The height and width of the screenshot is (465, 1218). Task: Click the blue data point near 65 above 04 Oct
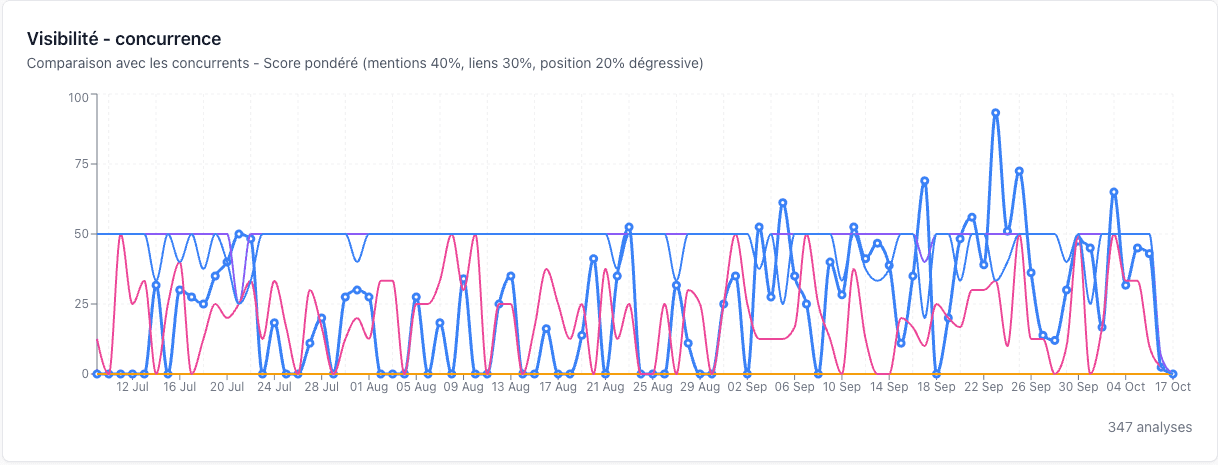[1113, 192]
